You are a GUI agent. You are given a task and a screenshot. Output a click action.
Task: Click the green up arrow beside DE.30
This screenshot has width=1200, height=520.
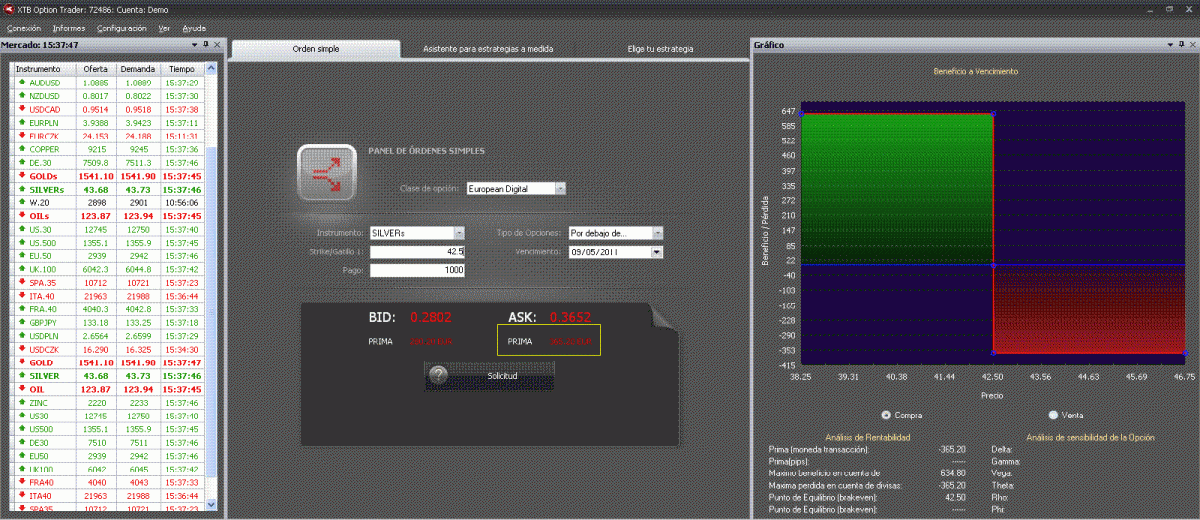21,162
